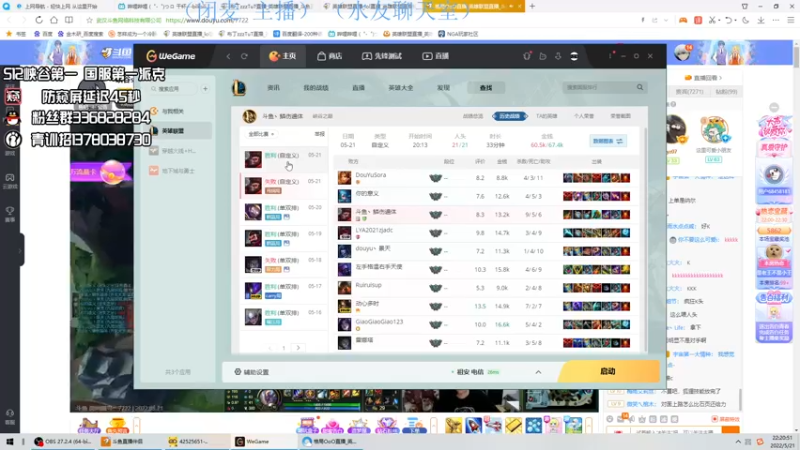This screenshot has height=450, width=800.
Task: Select the 05-16 match record
Action: click(284, 317)
